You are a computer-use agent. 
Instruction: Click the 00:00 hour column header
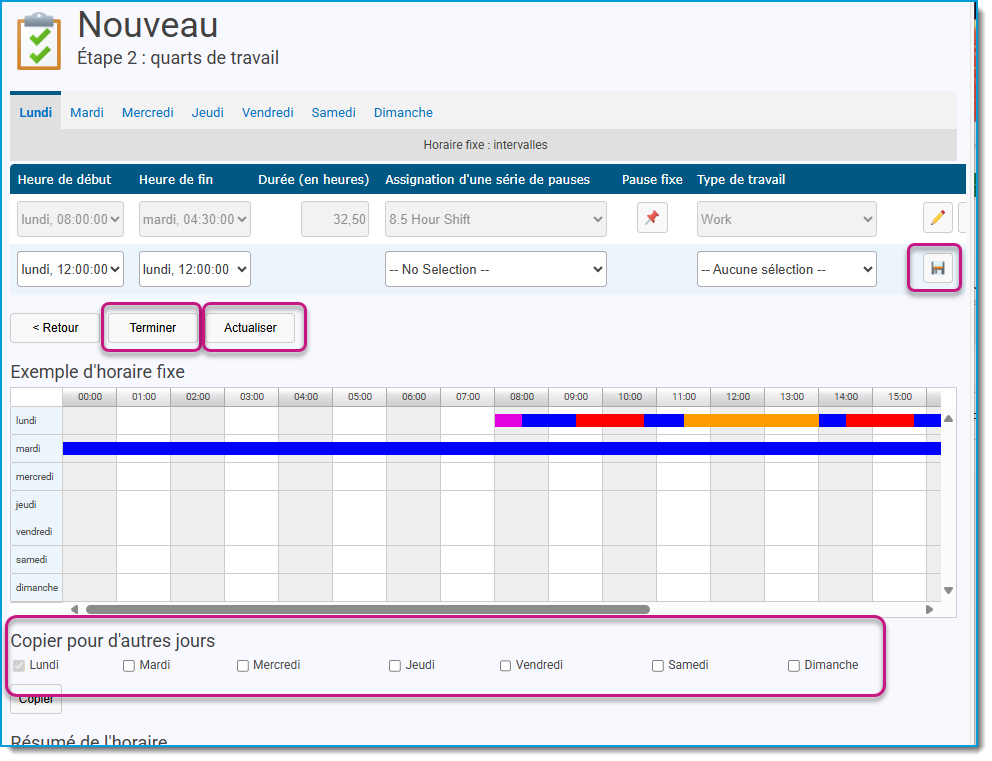89,397
